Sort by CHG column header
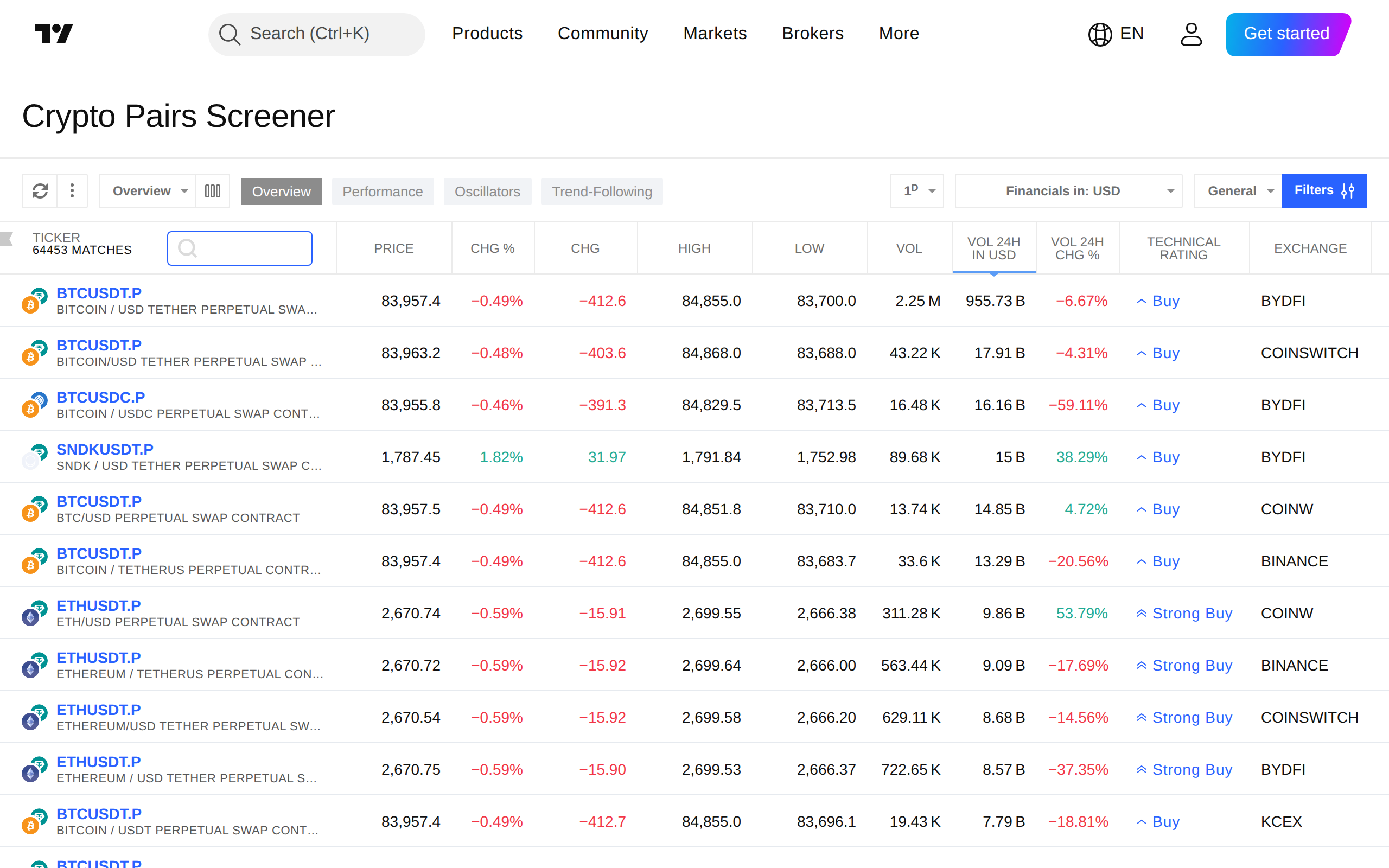Viewport: 1389px width, 868px height. point(585,248)
